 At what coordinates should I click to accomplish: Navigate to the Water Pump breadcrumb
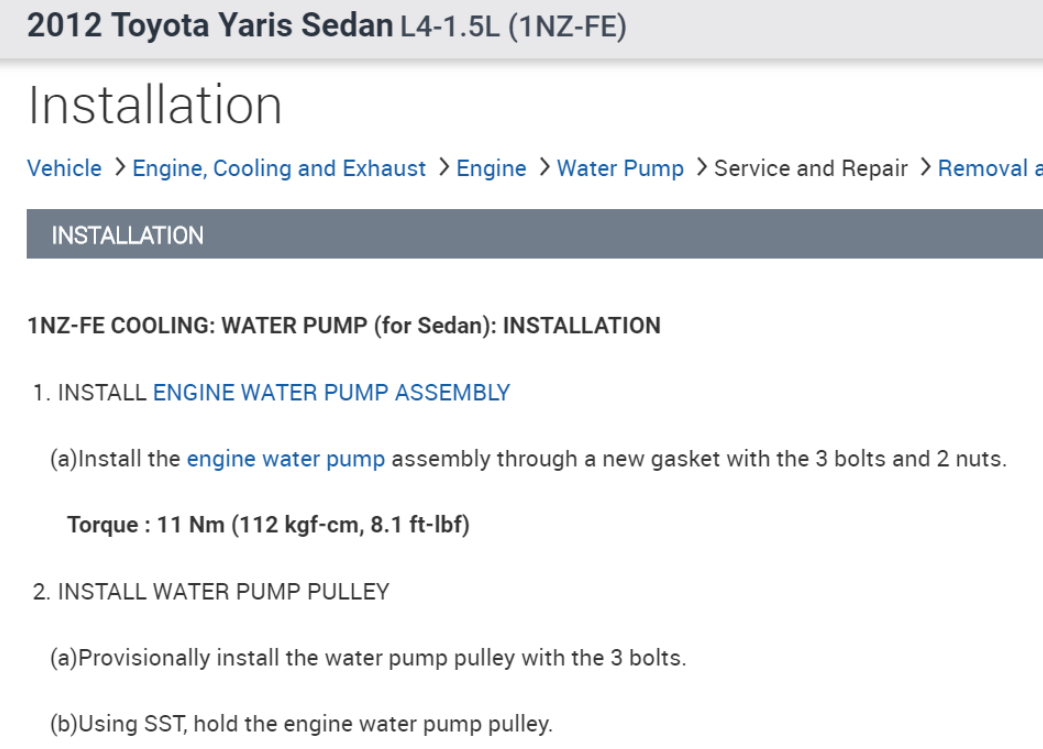(620, 168)
